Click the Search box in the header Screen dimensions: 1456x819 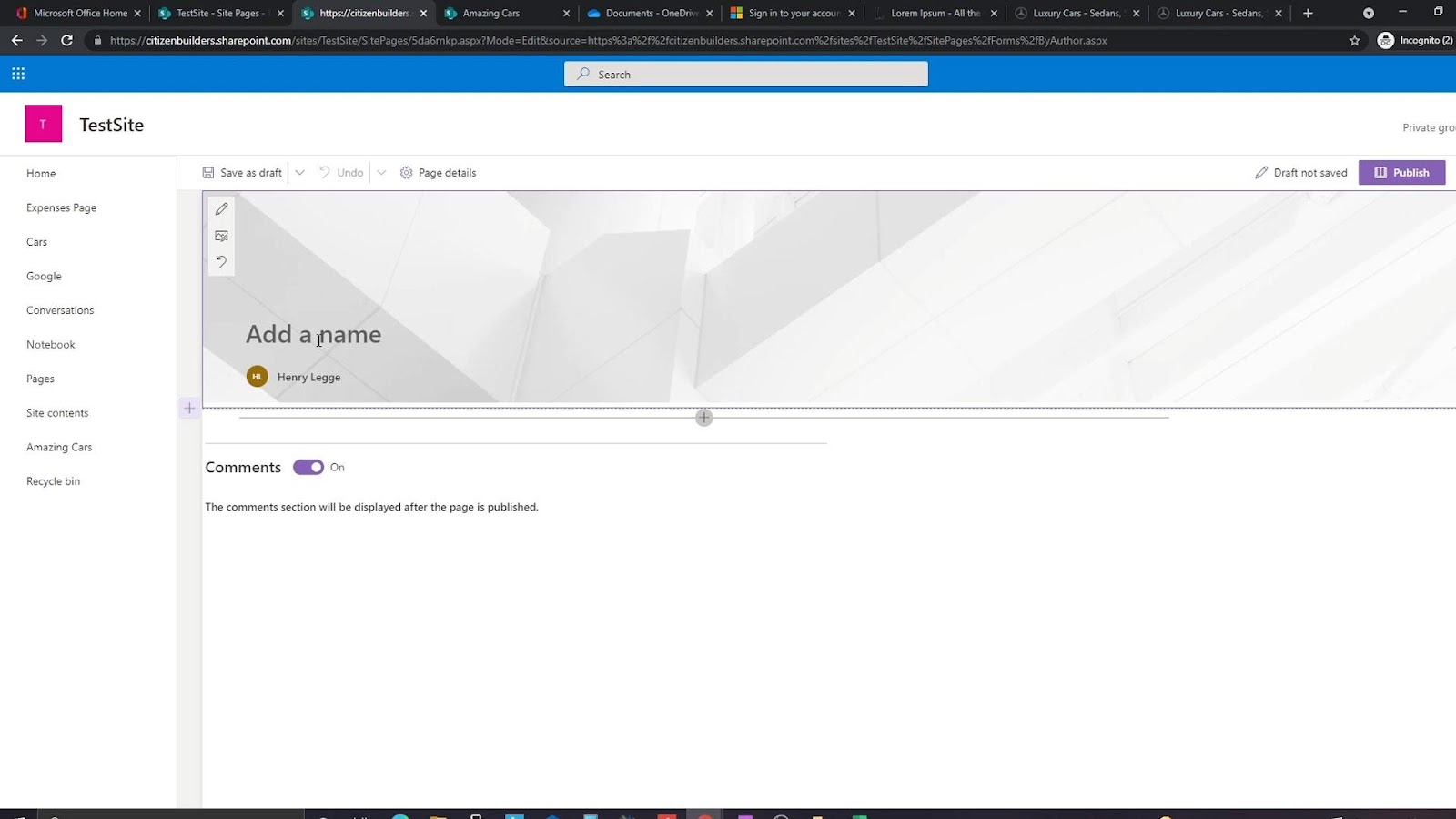coord(746,74)
